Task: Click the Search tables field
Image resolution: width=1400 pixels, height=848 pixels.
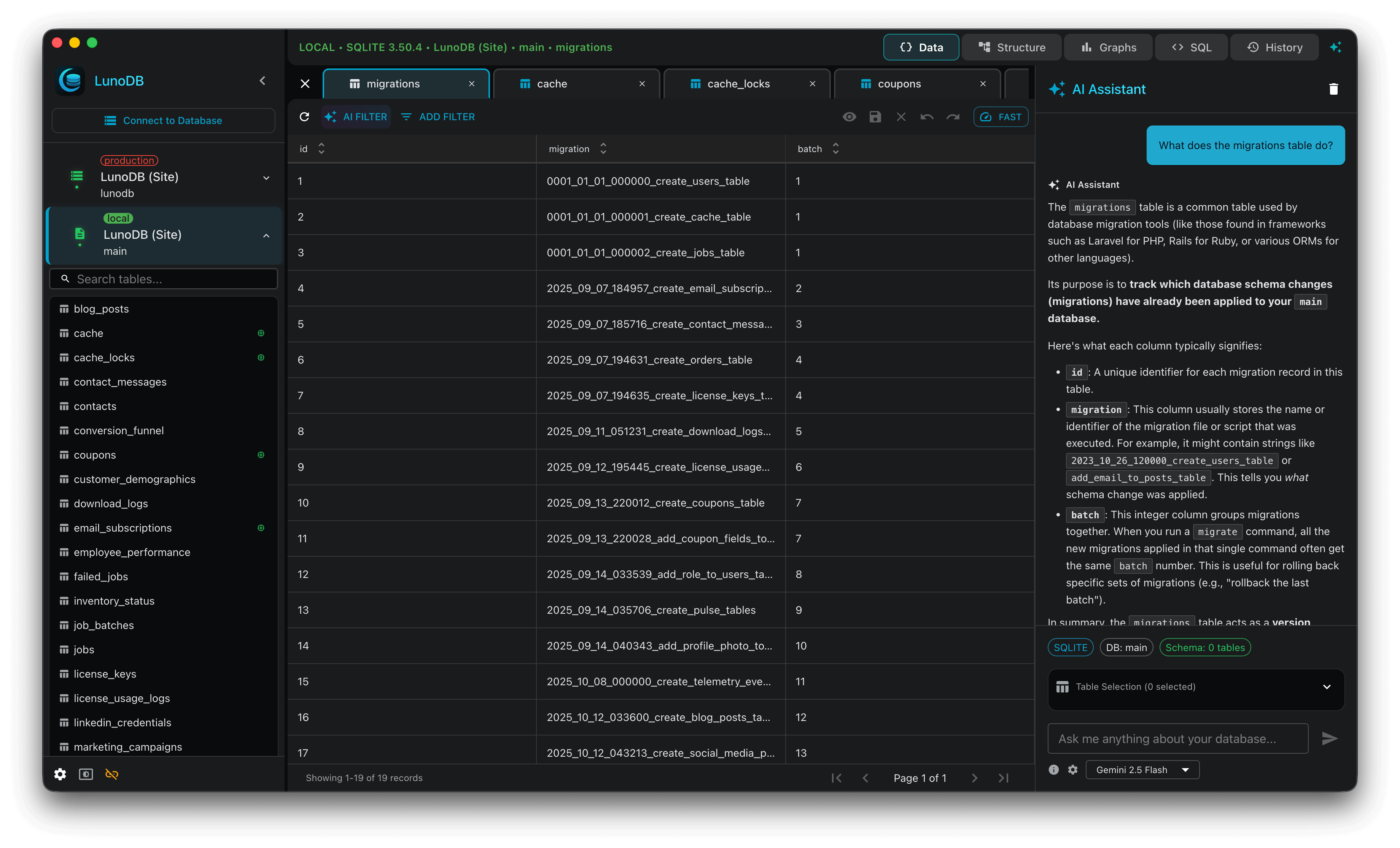Action: click(x=164, y=278)
